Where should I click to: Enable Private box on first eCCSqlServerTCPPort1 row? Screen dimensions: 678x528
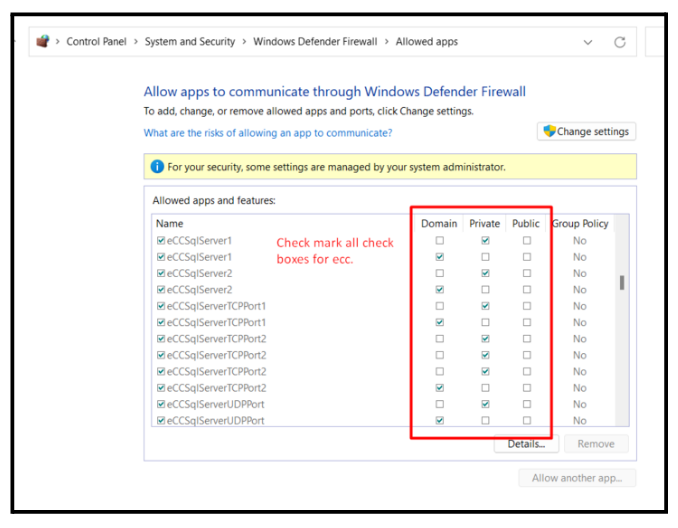pos(485,306)
